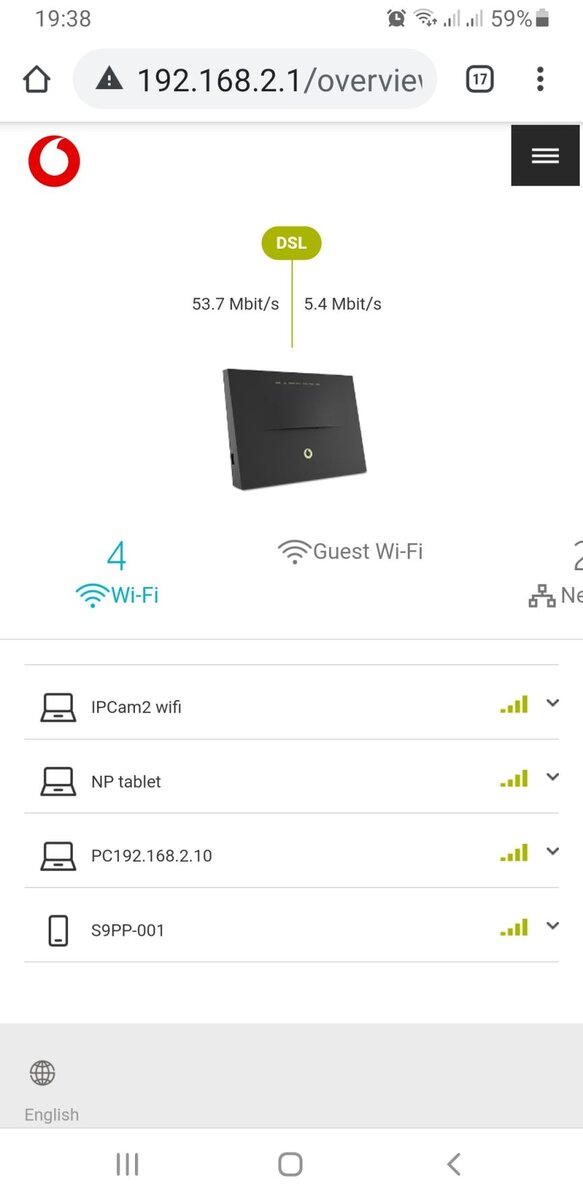Screen dimensions: 583x1200
Task: Expand the S9PP-001 device details
Action: click(553, 926)
